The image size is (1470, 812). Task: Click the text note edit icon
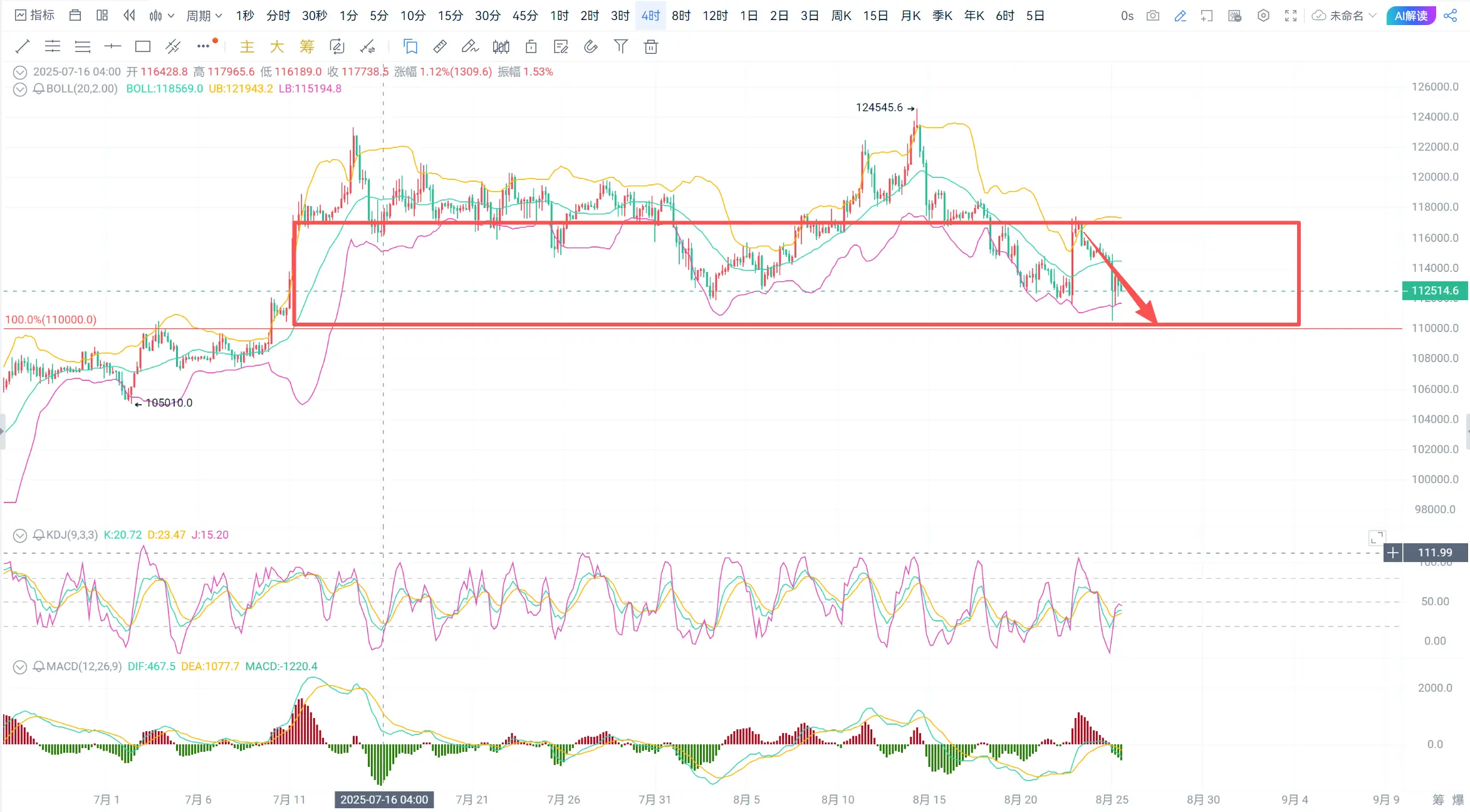point(561,46)
